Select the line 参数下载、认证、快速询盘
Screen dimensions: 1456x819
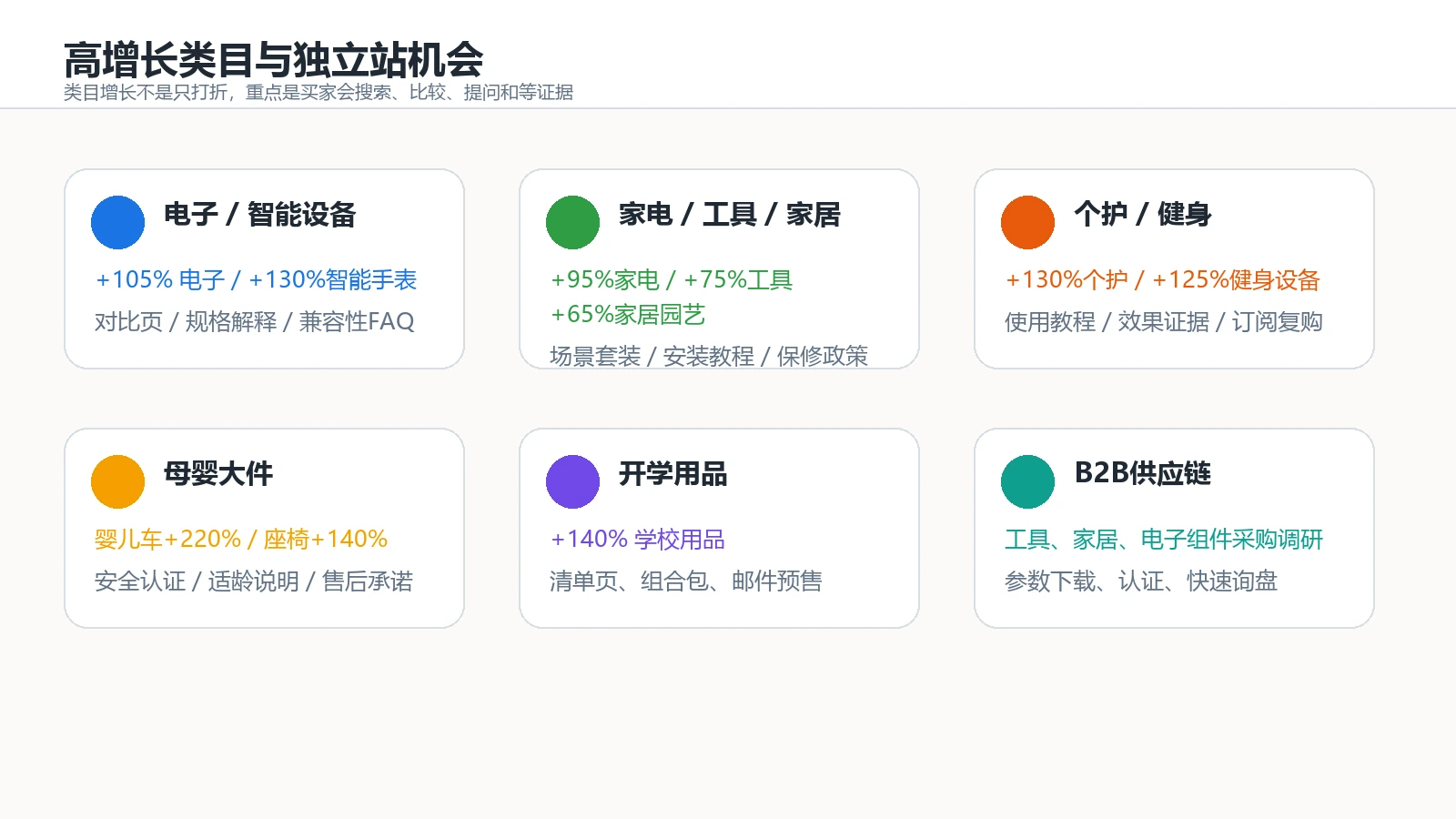pos(1141,581)
